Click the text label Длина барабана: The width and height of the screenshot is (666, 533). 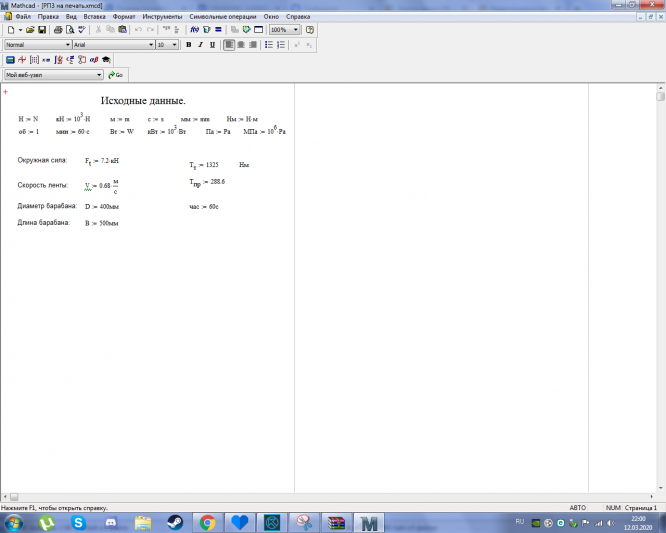click(x=43, y=223)
